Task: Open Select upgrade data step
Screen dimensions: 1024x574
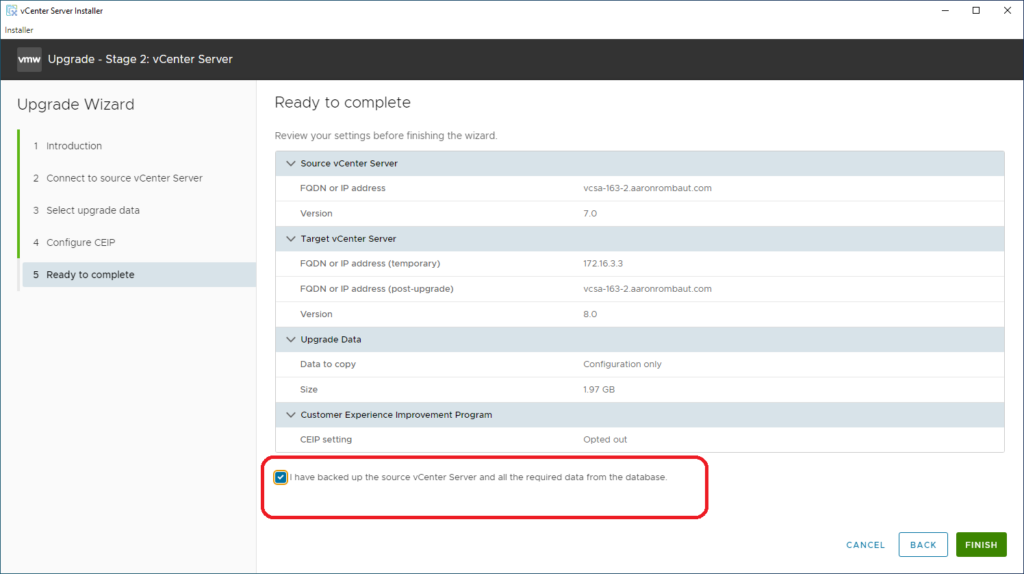Action: tap(92, 210)
